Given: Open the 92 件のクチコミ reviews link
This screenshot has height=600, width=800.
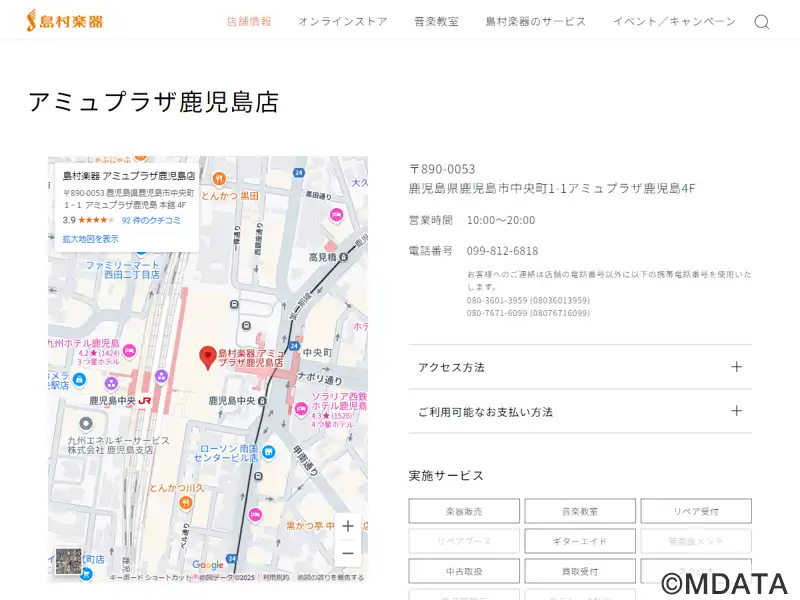Looking at the screenshot, I should pyautogui.click(x=151, y=220).
